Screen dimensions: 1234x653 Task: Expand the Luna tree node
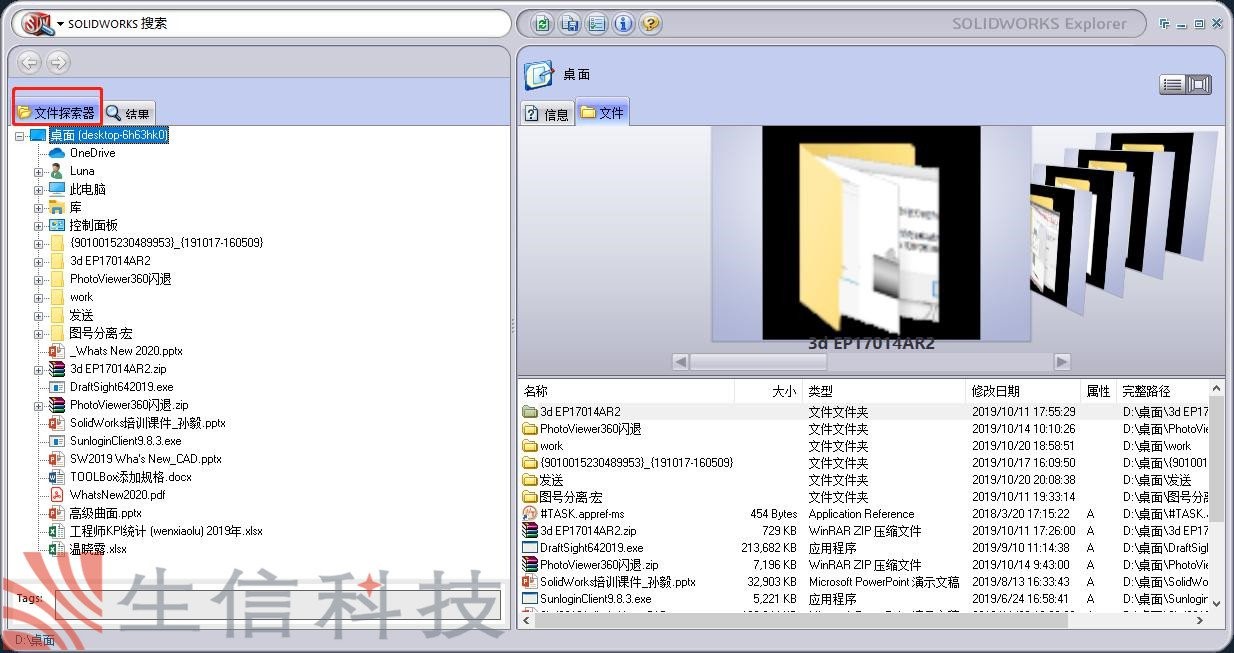[39, 171]
